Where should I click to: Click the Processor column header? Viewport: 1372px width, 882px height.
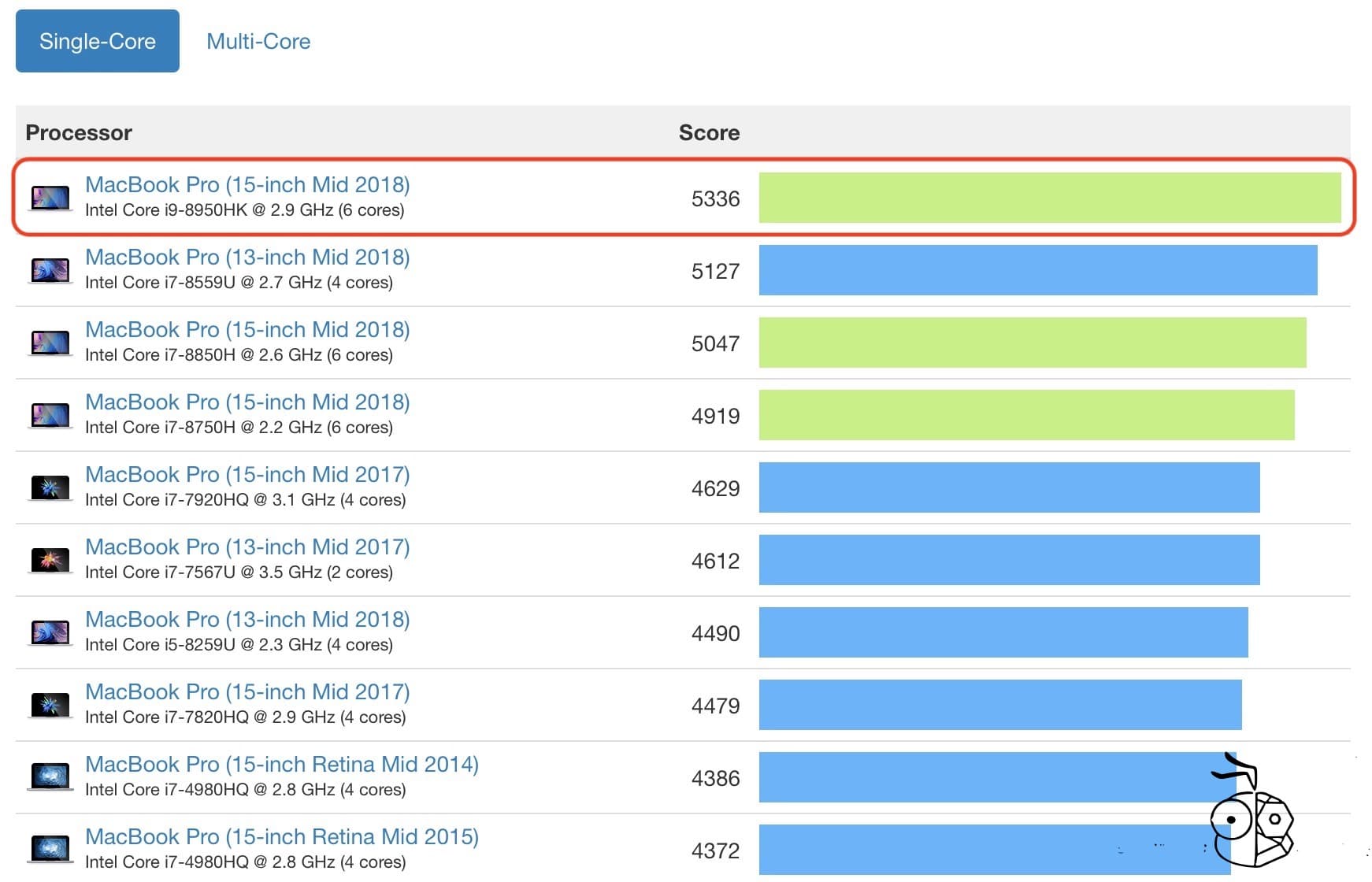[x=79, y=132]
